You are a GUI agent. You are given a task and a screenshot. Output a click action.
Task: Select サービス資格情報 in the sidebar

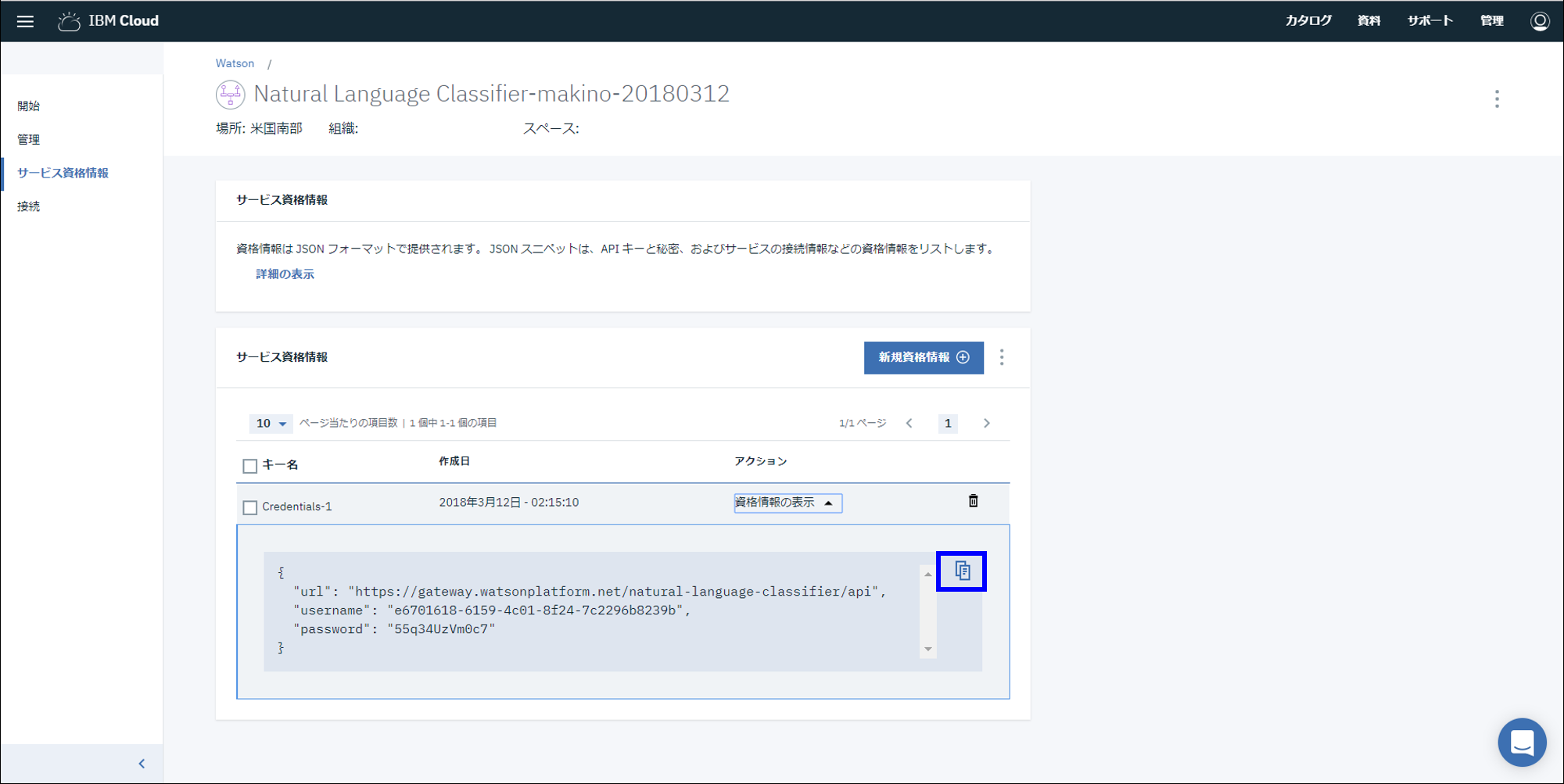pos(63,173)
